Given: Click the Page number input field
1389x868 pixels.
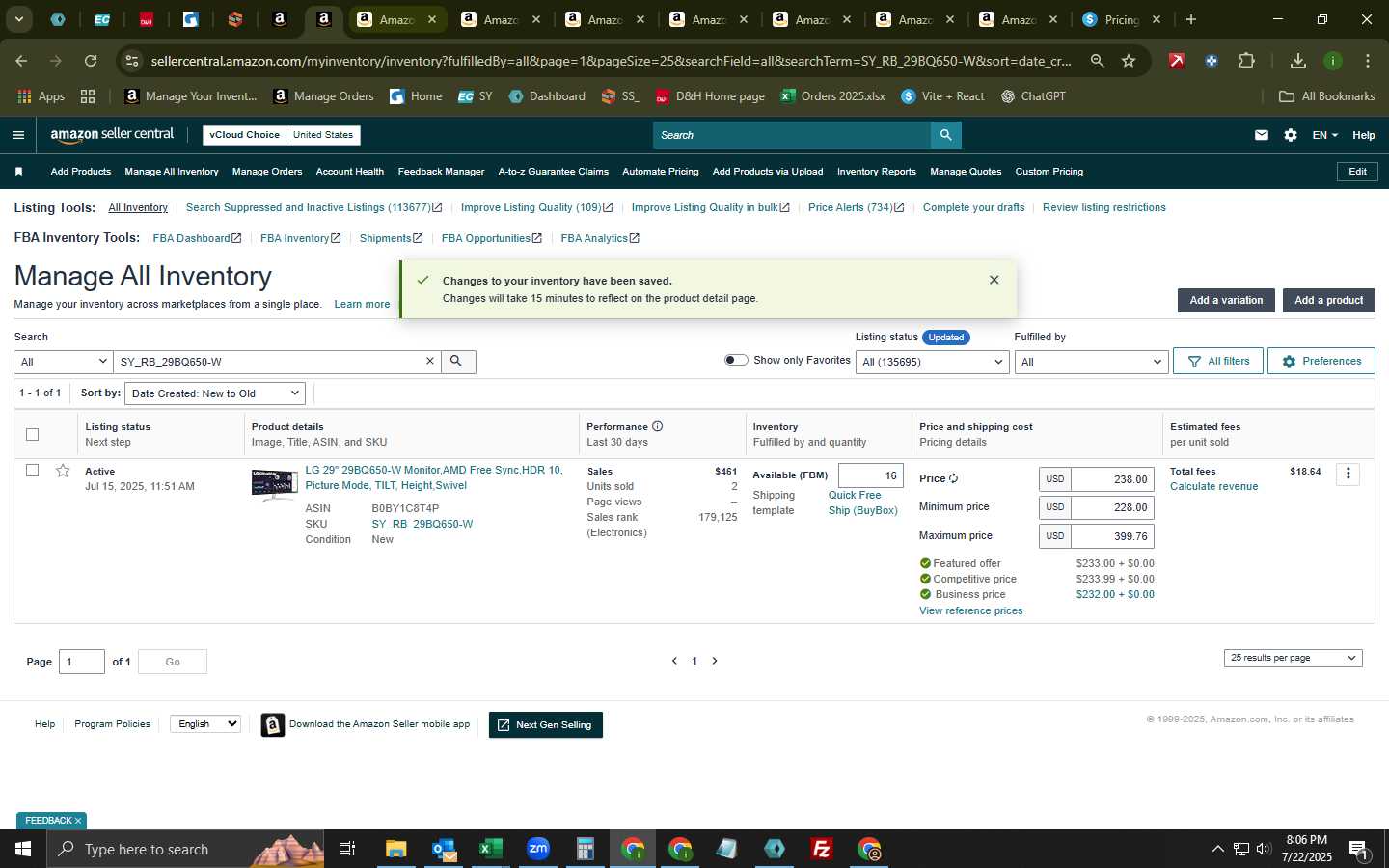Looking at the screenshot, I should point(82,662).
